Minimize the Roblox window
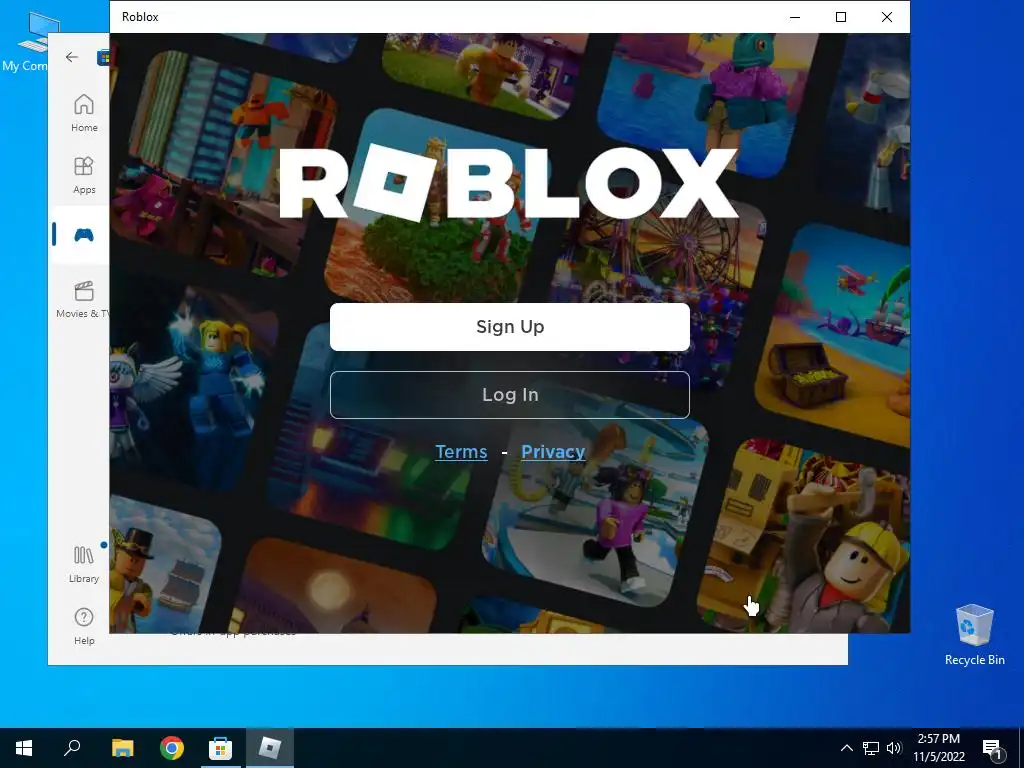Viewport: 1024px width, 768px height. coord(795,17)
